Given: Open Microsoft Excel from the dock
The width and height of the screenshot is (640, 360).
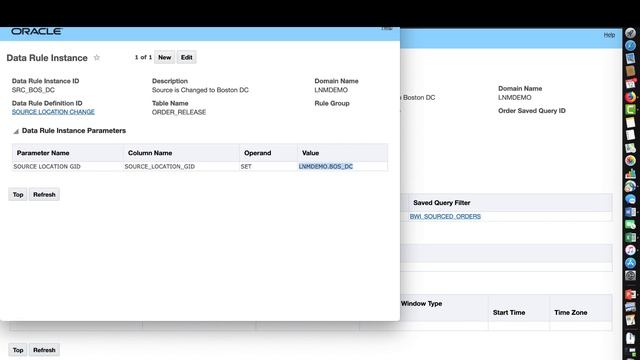Looking at the screenshot, I should click(x=631, y=238).
